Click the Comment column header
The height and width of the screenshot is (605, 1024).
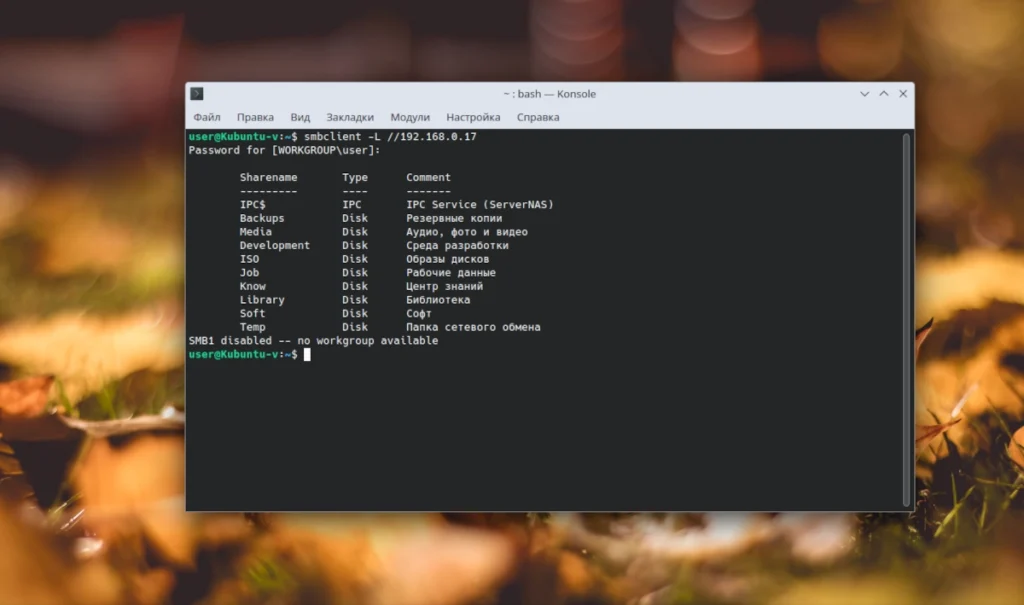[x=428, y=178]
